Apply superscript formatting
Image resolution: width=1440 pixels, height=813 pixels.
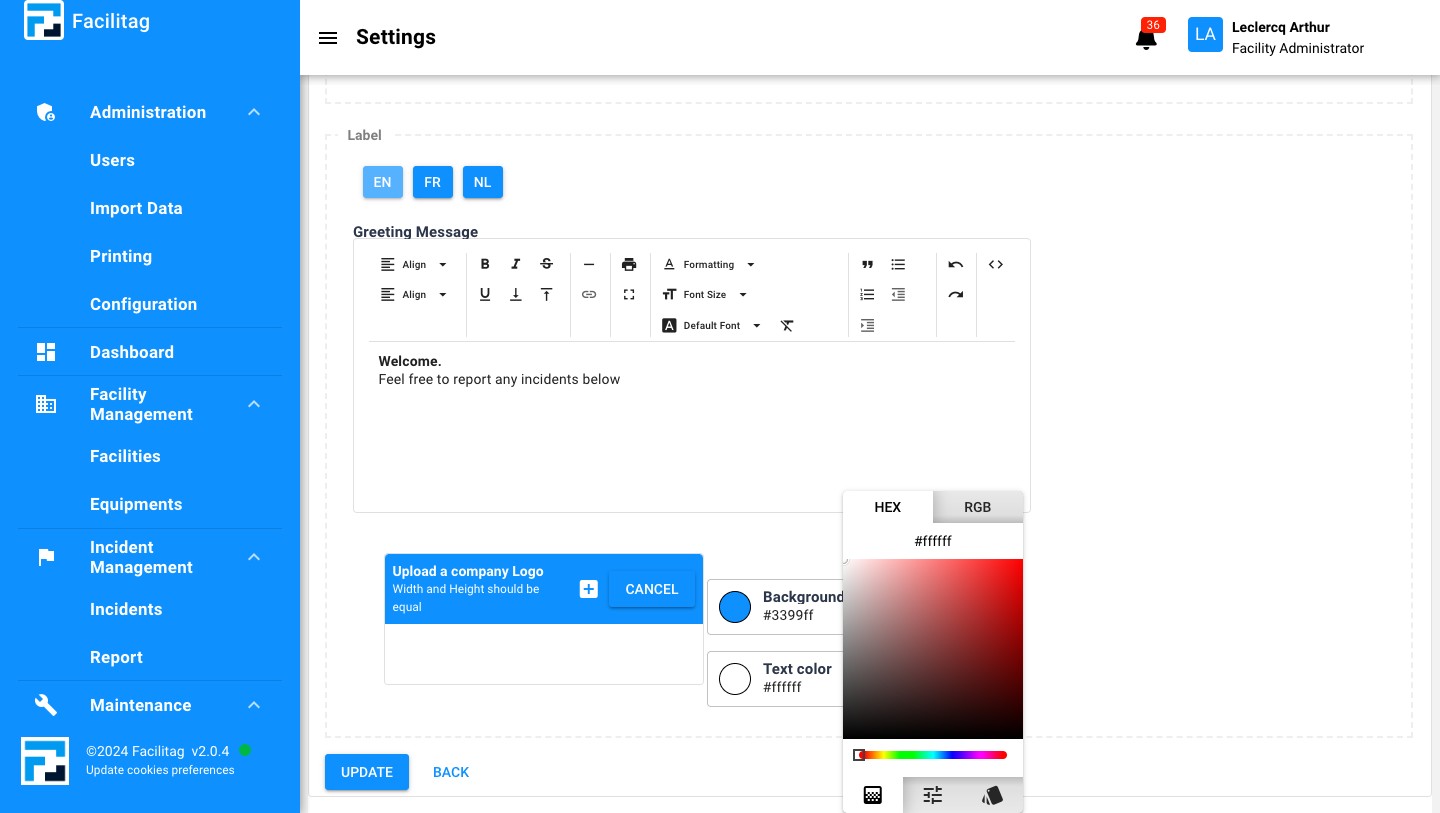(546, 294)
